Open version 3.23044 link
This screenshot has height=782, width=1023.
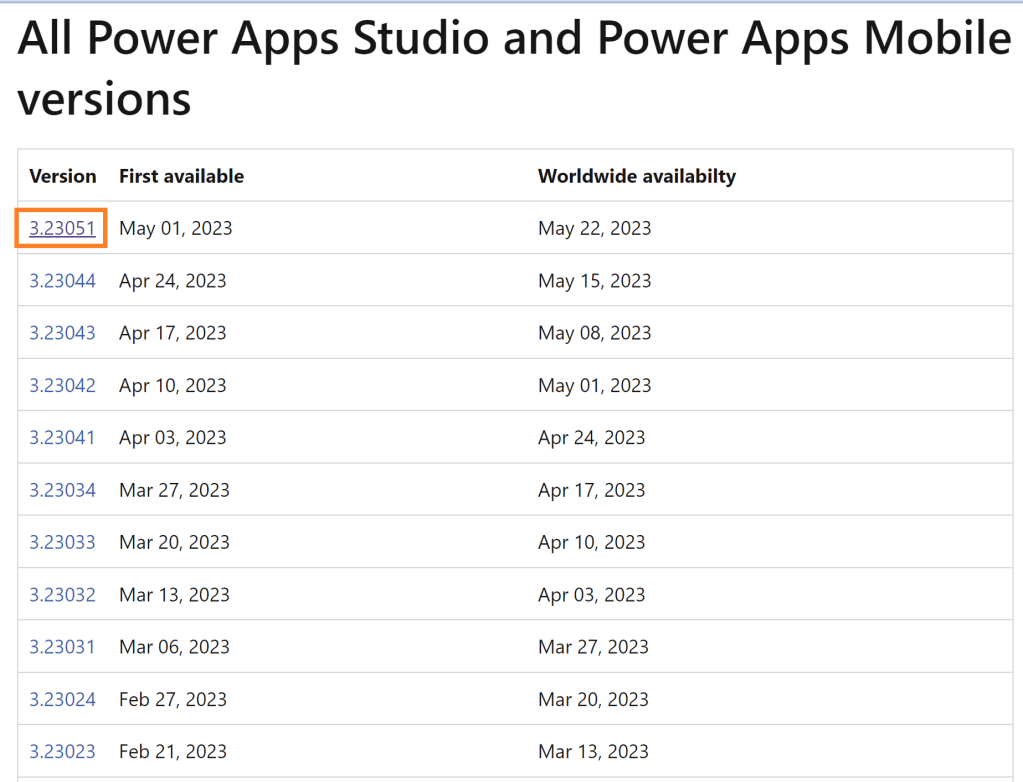62,281
